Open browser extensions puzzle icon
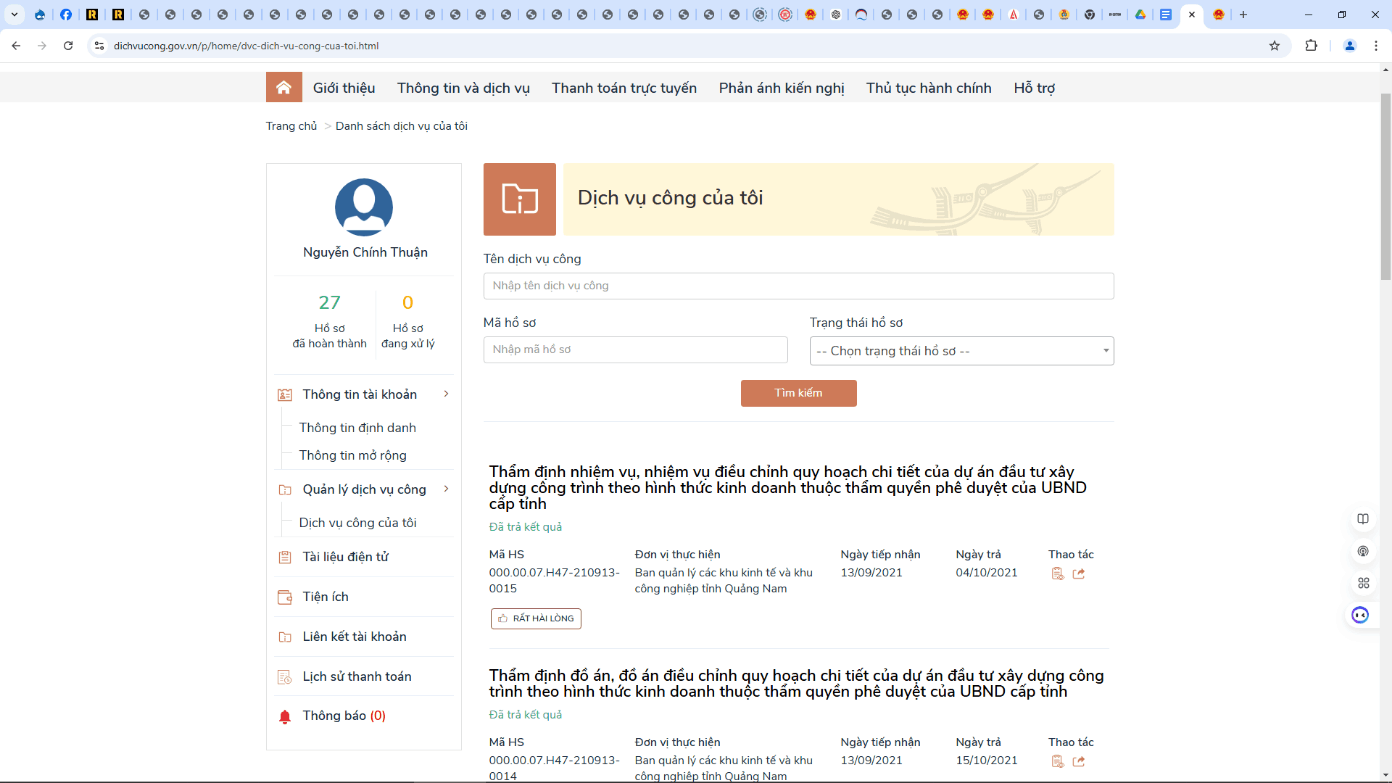 point(1311,46)
